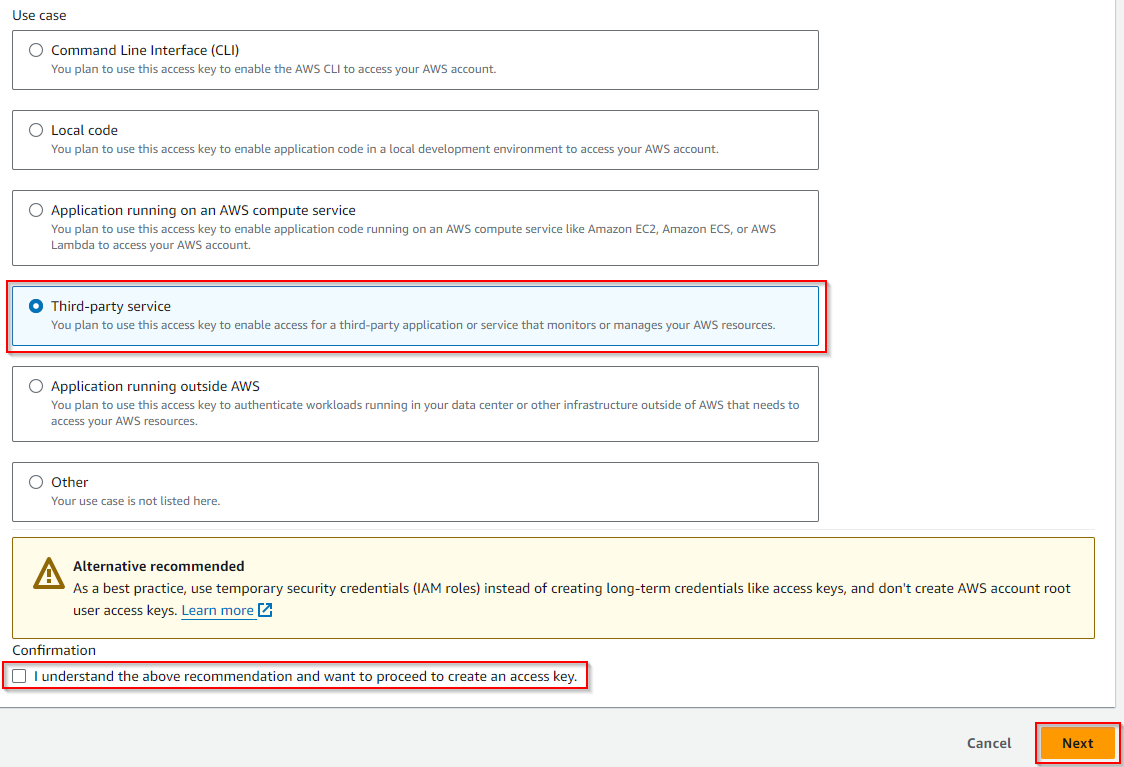Click the Third-party service description text
The image size is (1124, 767).
(412, 325)
